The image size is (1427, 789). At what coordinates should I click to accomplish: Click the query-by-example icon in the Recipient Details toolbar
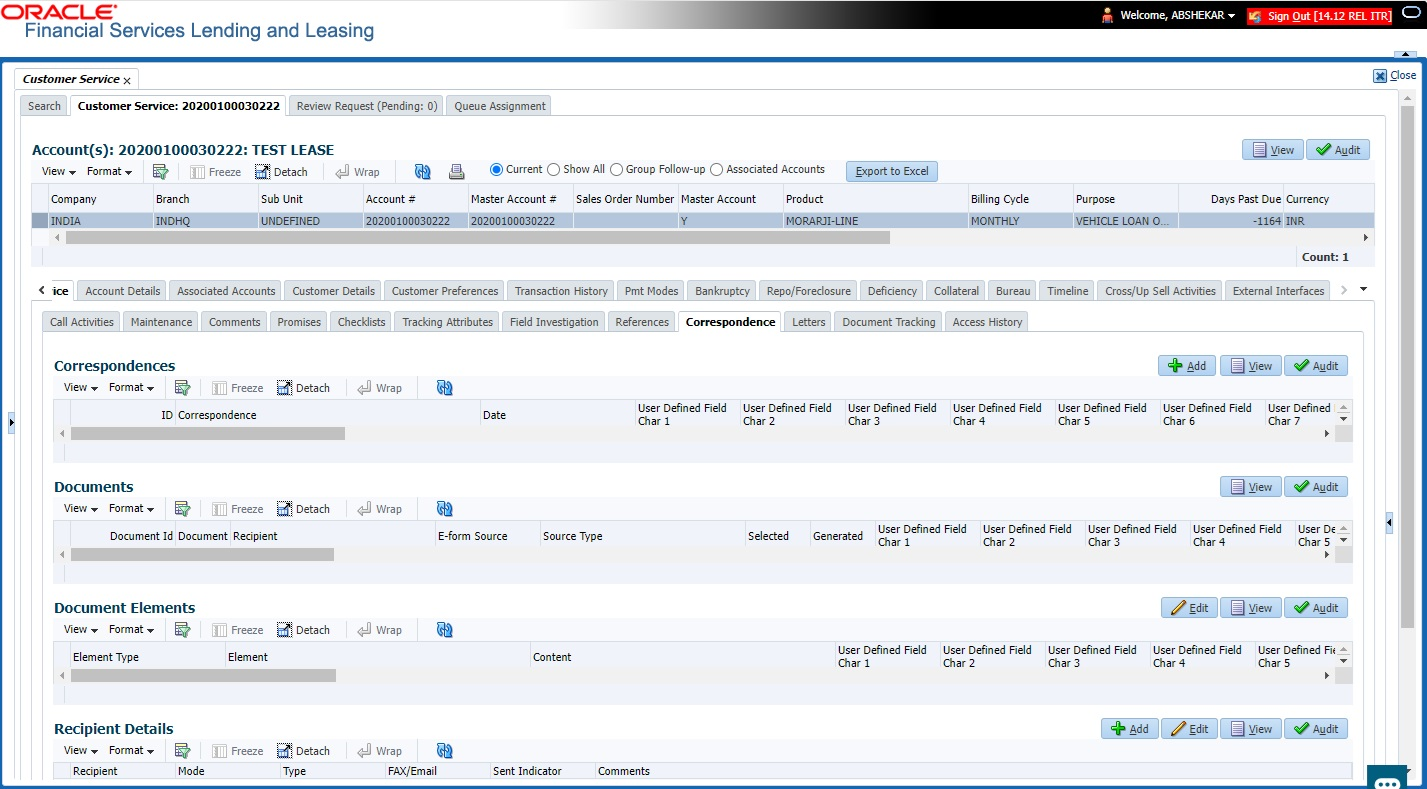pos(182,751)
